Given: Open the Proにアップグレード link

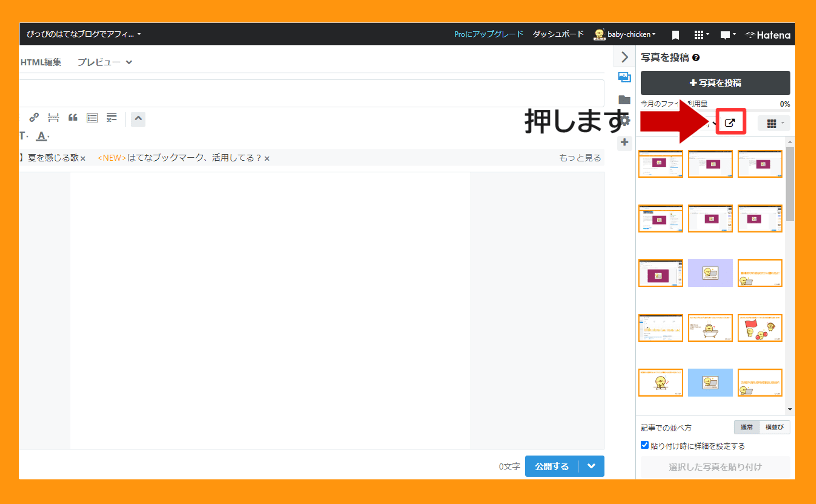Looking at the screenshot, I should pos(489,34).
